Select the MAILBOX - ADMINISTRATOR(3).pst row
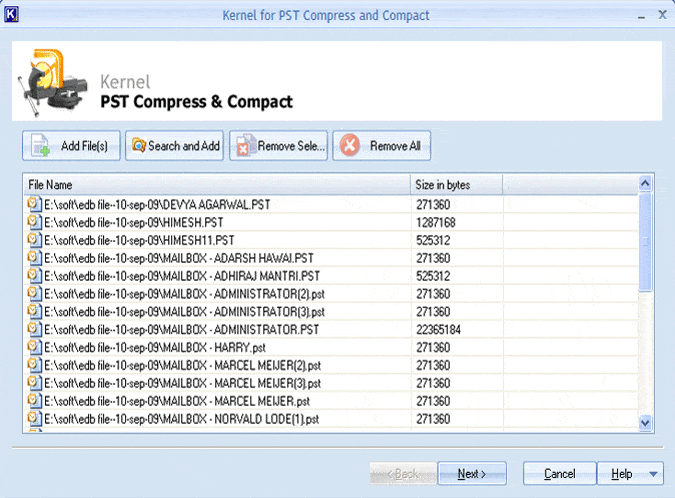 pyautogui.click(x=331, y=312)
